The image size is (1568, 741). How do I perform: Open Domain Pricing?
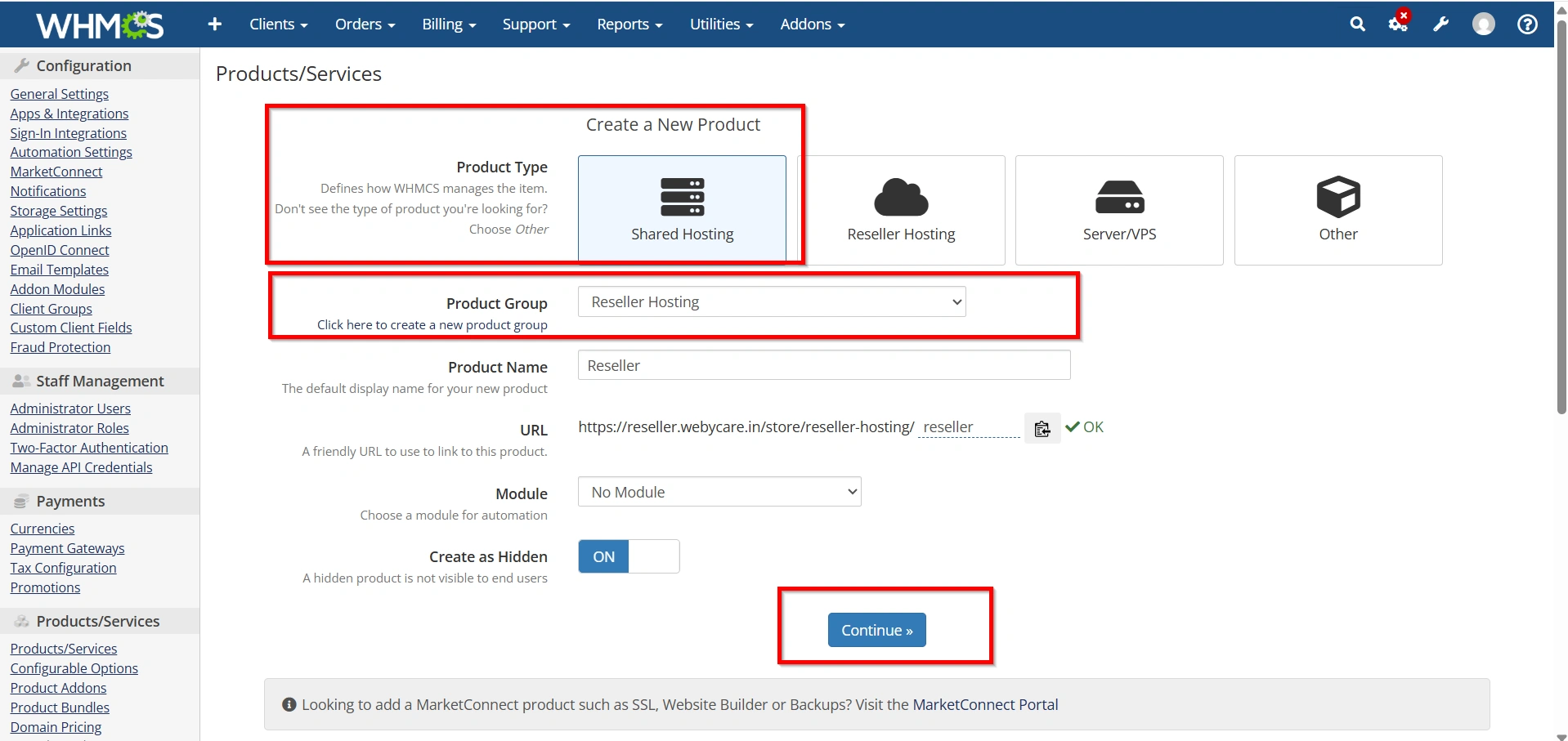(56, 727)
